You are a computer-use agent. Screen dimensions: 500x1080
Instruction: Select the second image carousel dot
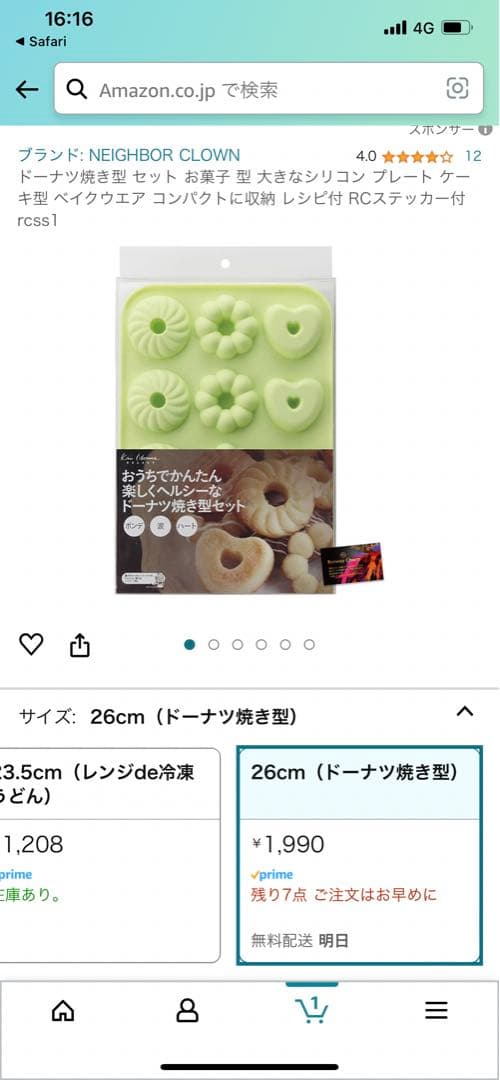tap(213, 645)
